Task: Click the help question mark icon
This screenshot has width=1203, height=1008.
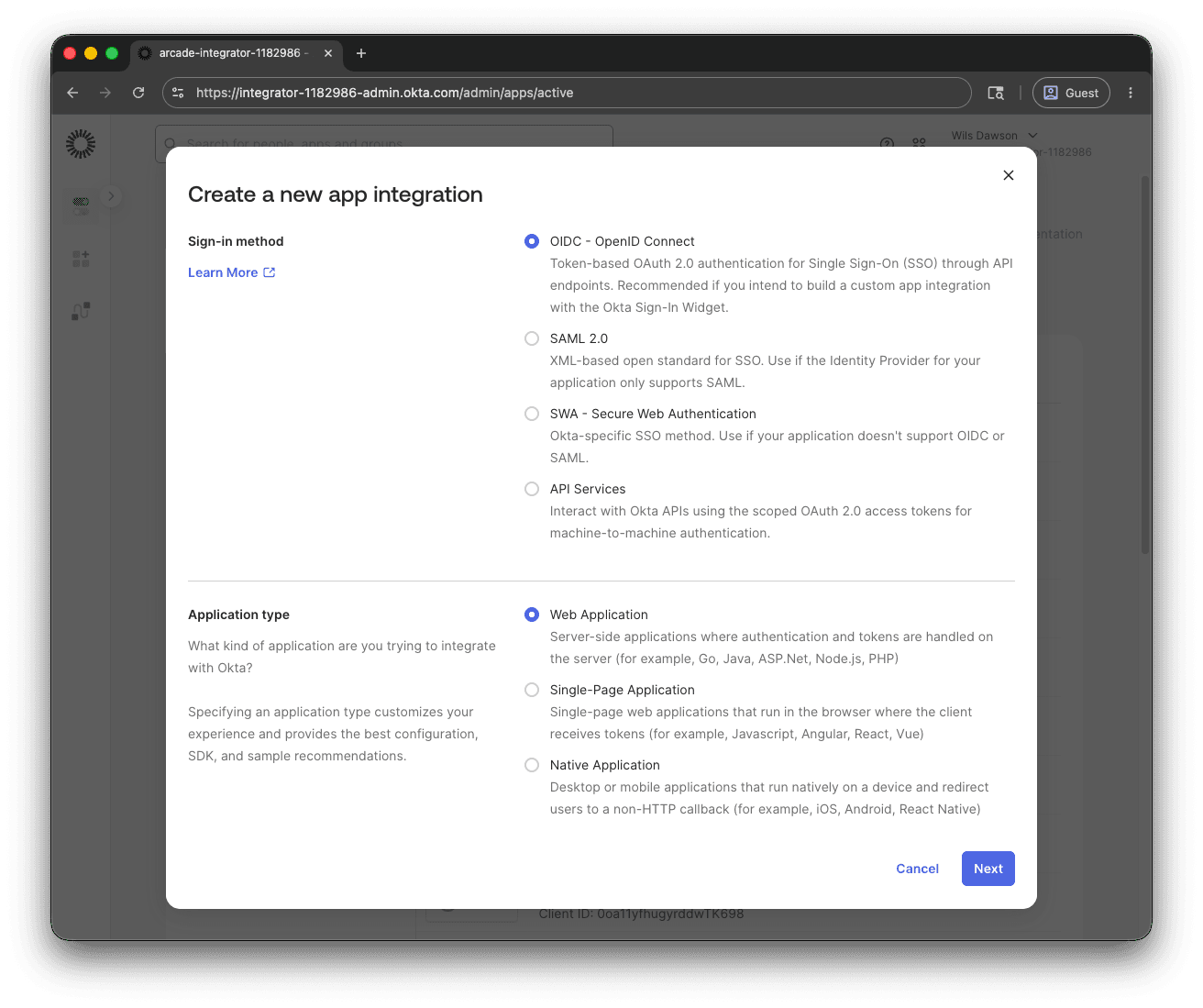Action: coord(887,143)
